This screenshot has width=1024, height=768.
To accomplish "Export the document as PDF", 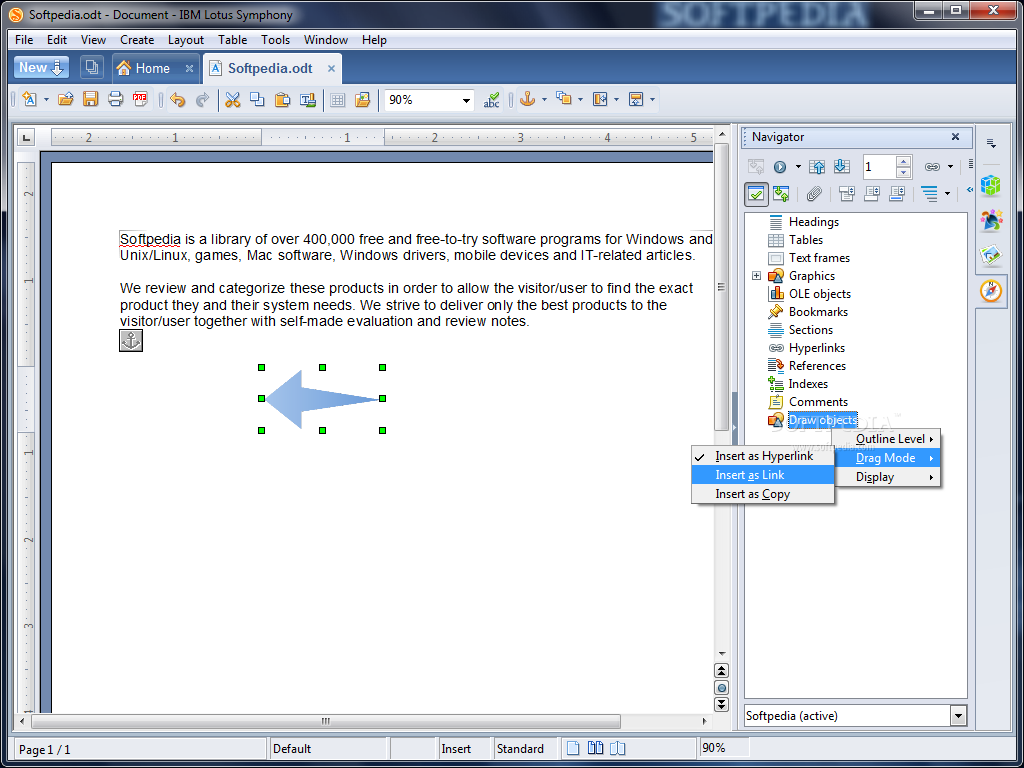I will tap(140, 99).
